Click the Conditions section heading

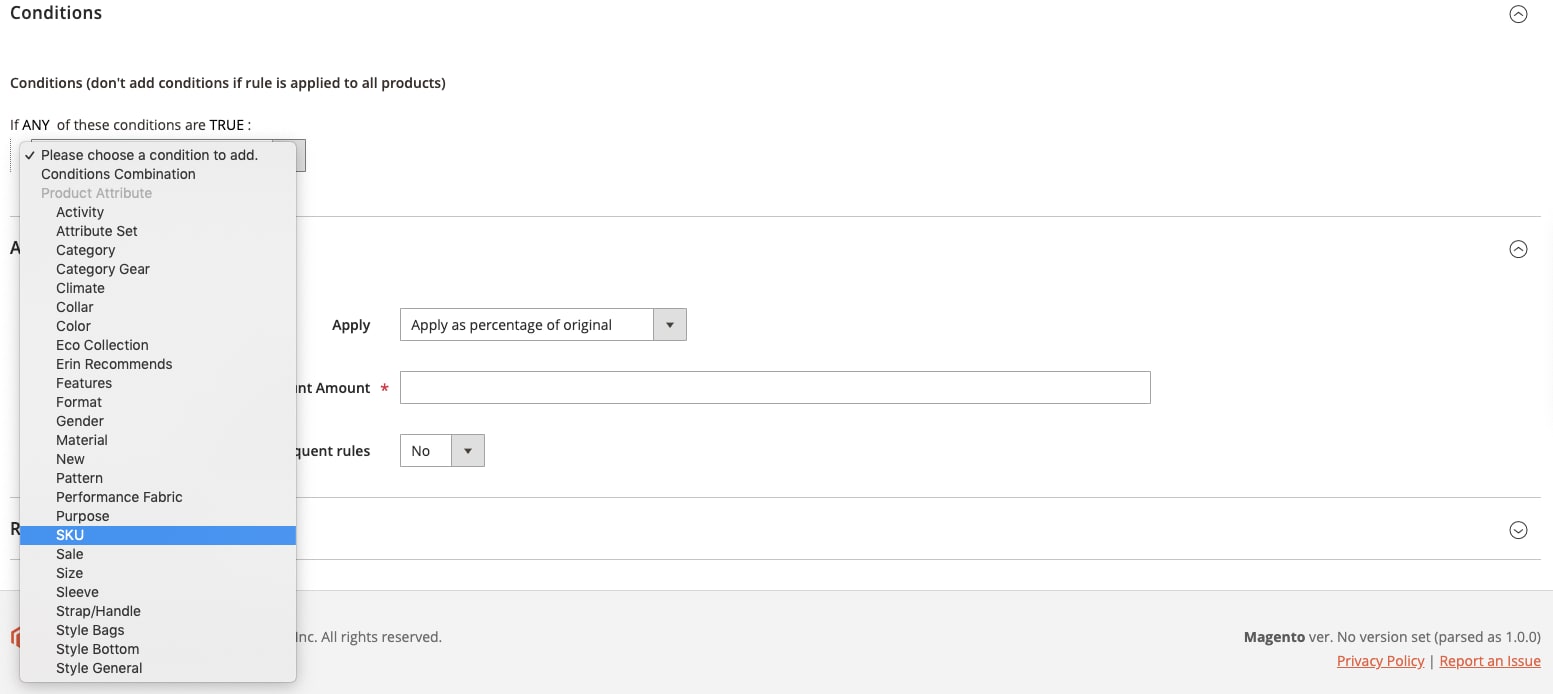click(x=56, y=13)
